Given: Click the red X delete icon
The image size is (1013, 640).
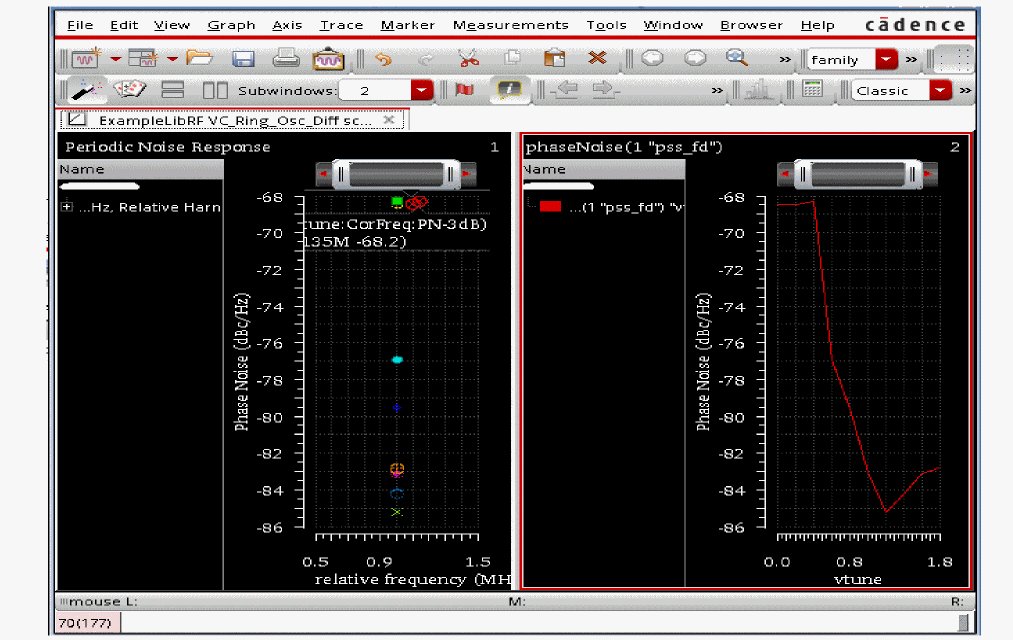Looking at the screenshot, I should coord(598,59).
